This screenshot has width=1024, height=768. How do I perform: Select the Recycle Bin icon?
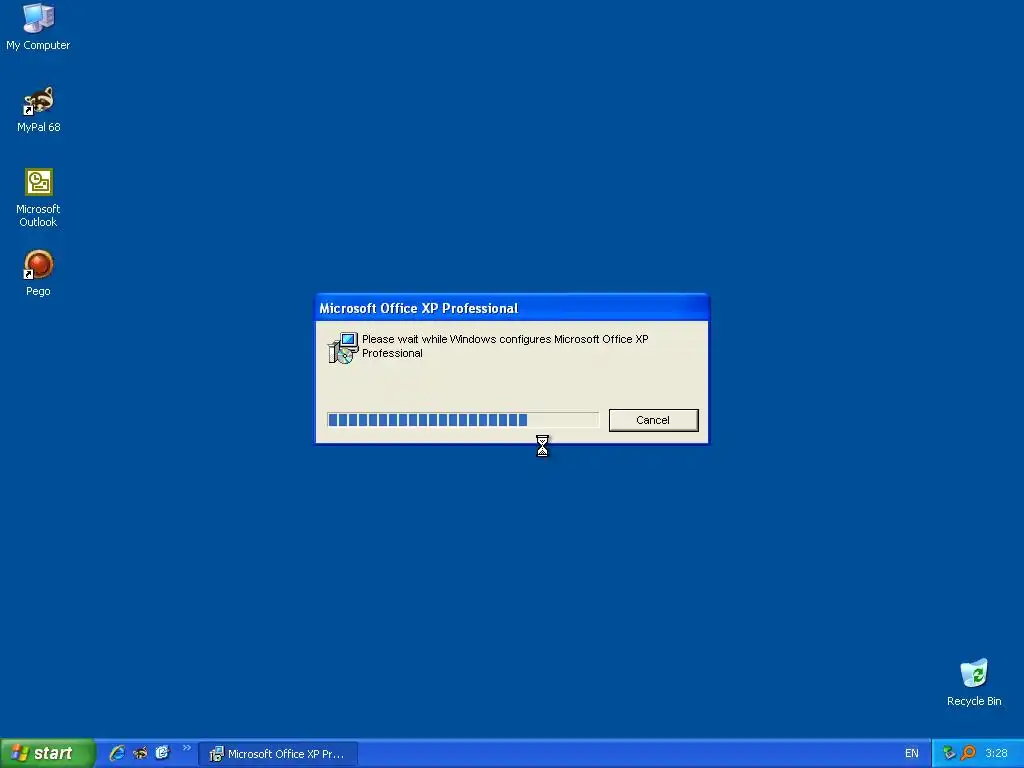click(x=974, y=682)
